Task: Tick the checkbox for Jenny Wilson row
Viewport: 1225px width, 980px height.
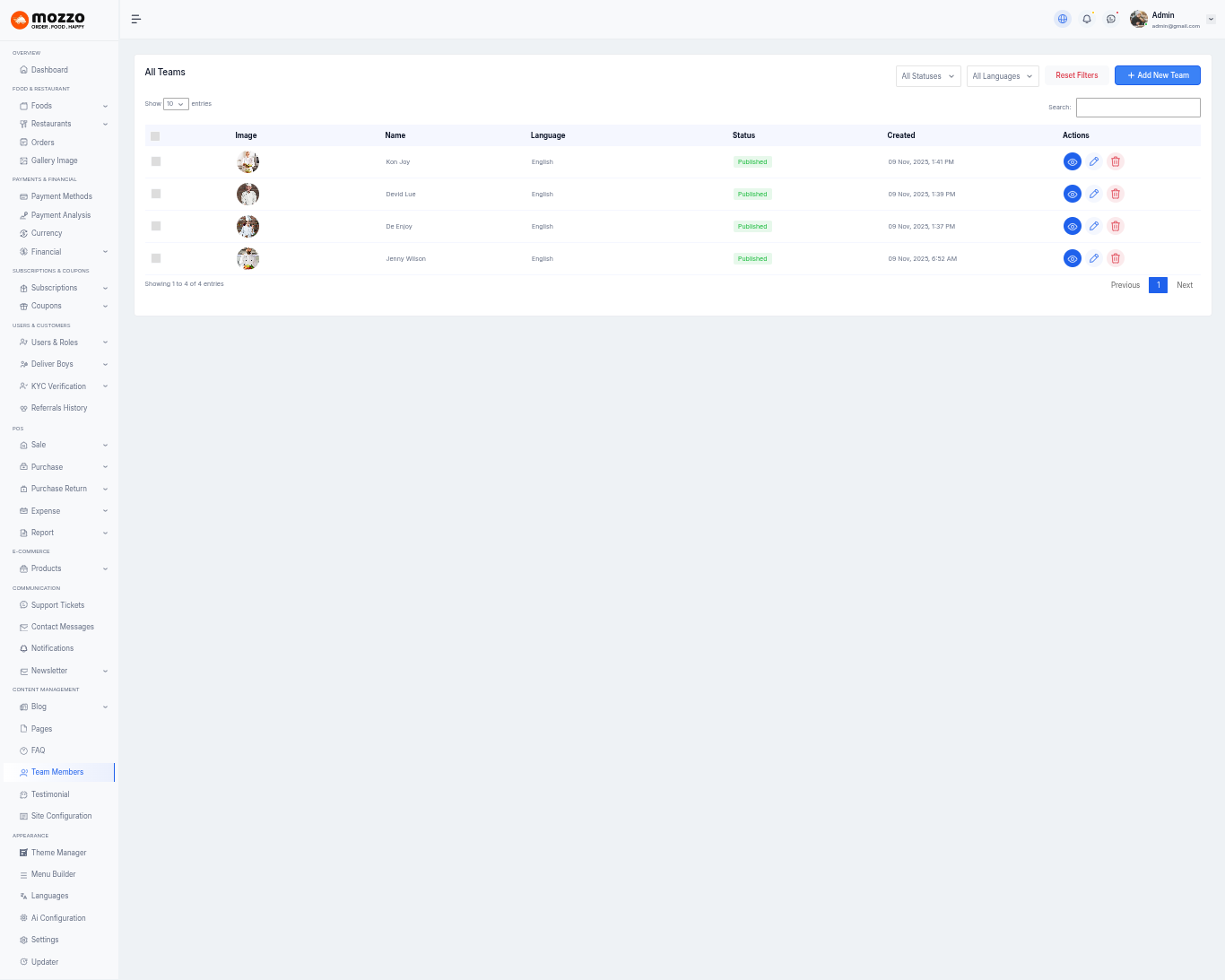Action: (x=156, y=258)
